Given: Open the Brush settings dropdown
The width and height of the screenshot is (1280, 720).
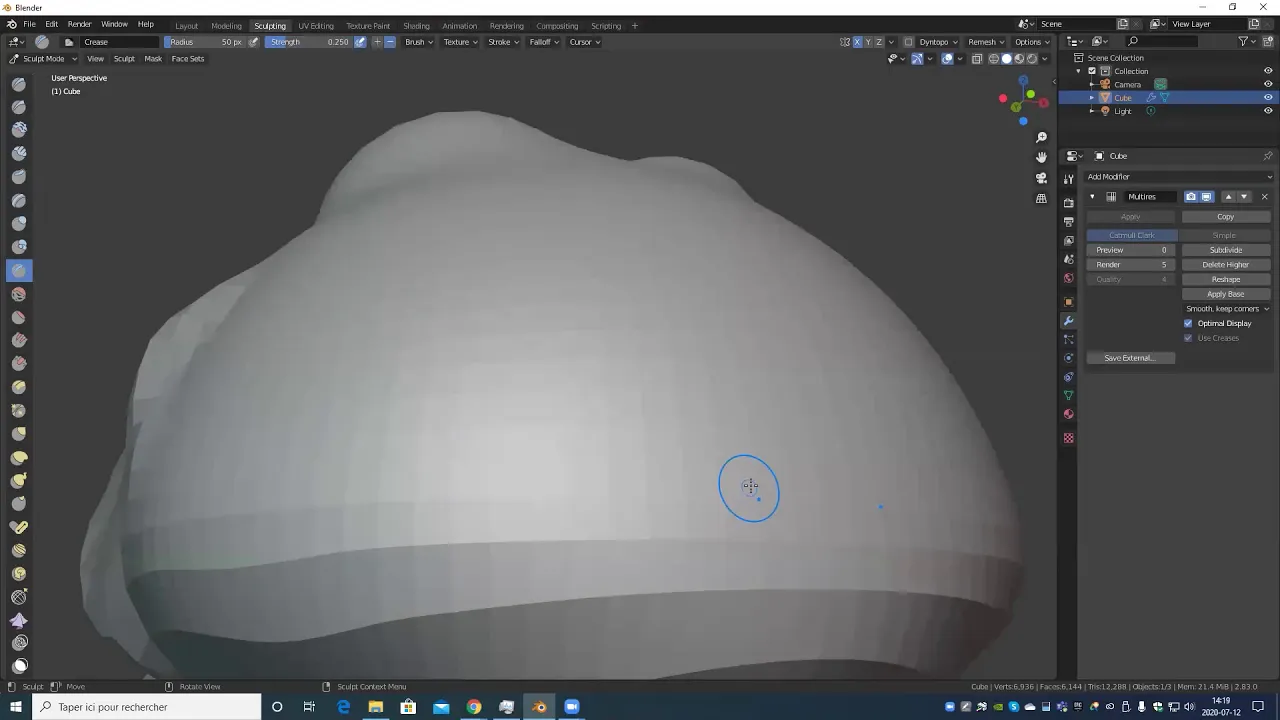Looking at the screenshot, I should click(x=419, y=42).
